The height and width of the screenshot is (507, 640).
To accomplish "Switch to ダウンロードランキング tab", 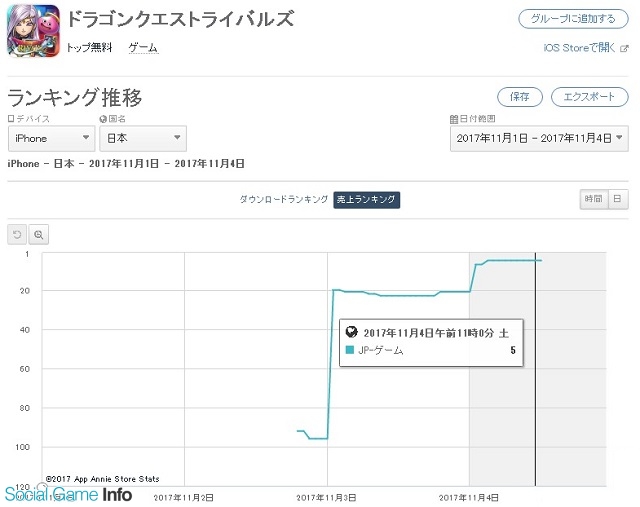I will pos(283,200).
